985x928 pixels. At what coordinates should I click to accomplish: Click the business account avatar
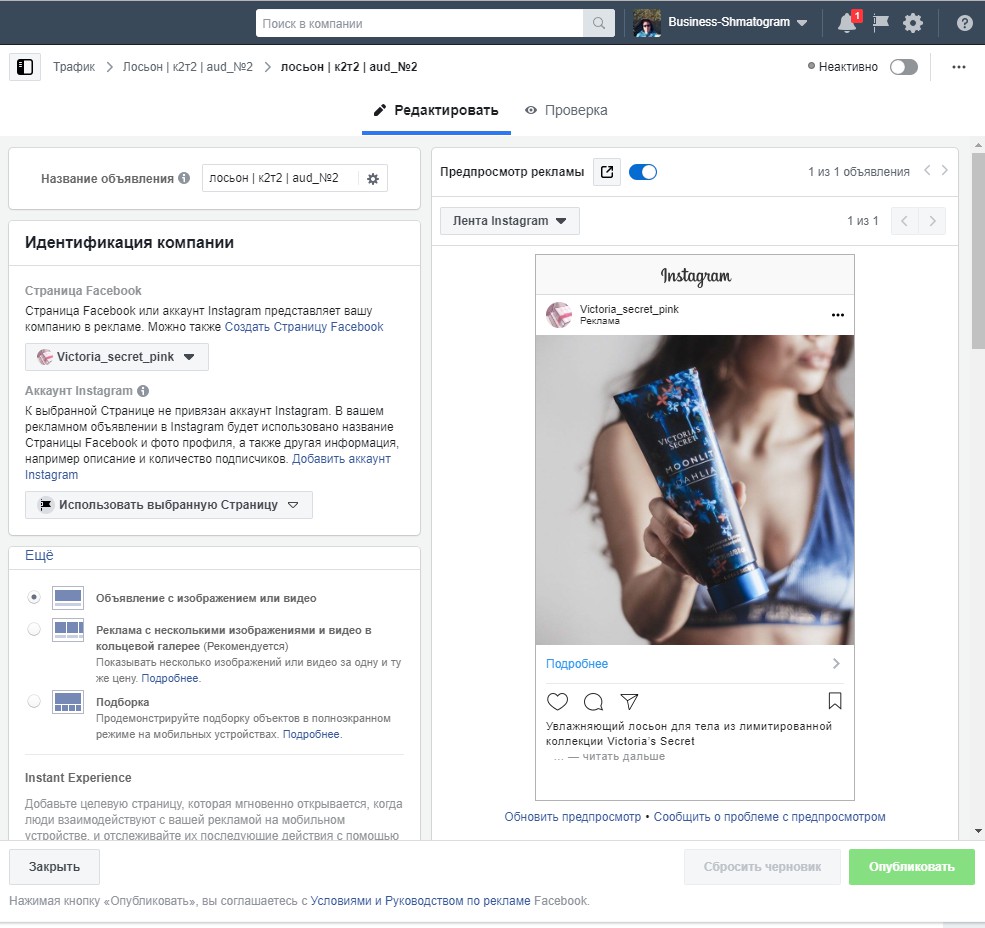coord(646,23)
